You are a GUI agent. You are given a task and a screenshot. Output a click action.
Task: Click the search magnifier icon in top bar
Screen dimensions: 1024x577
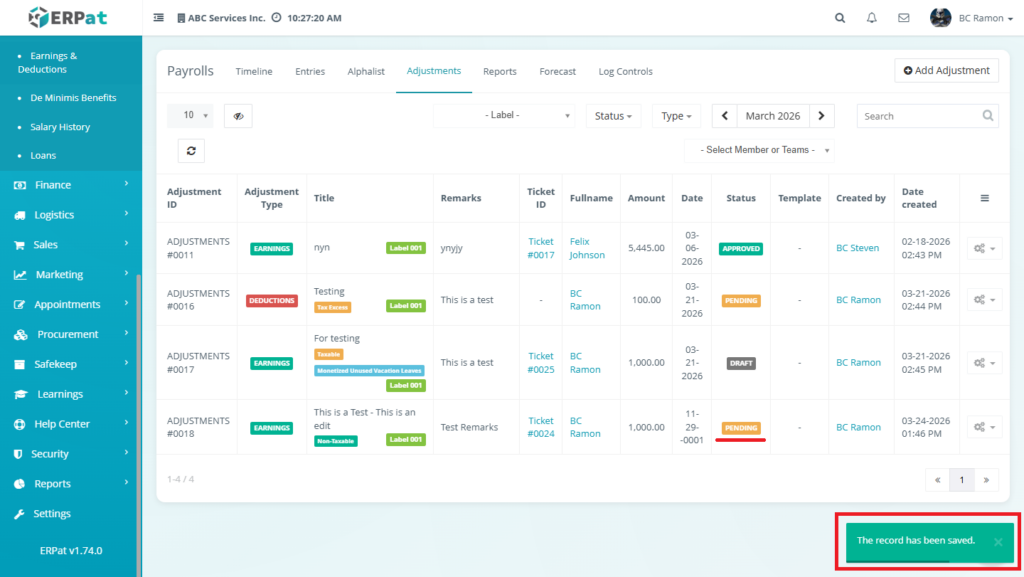(x=840, y=18)
